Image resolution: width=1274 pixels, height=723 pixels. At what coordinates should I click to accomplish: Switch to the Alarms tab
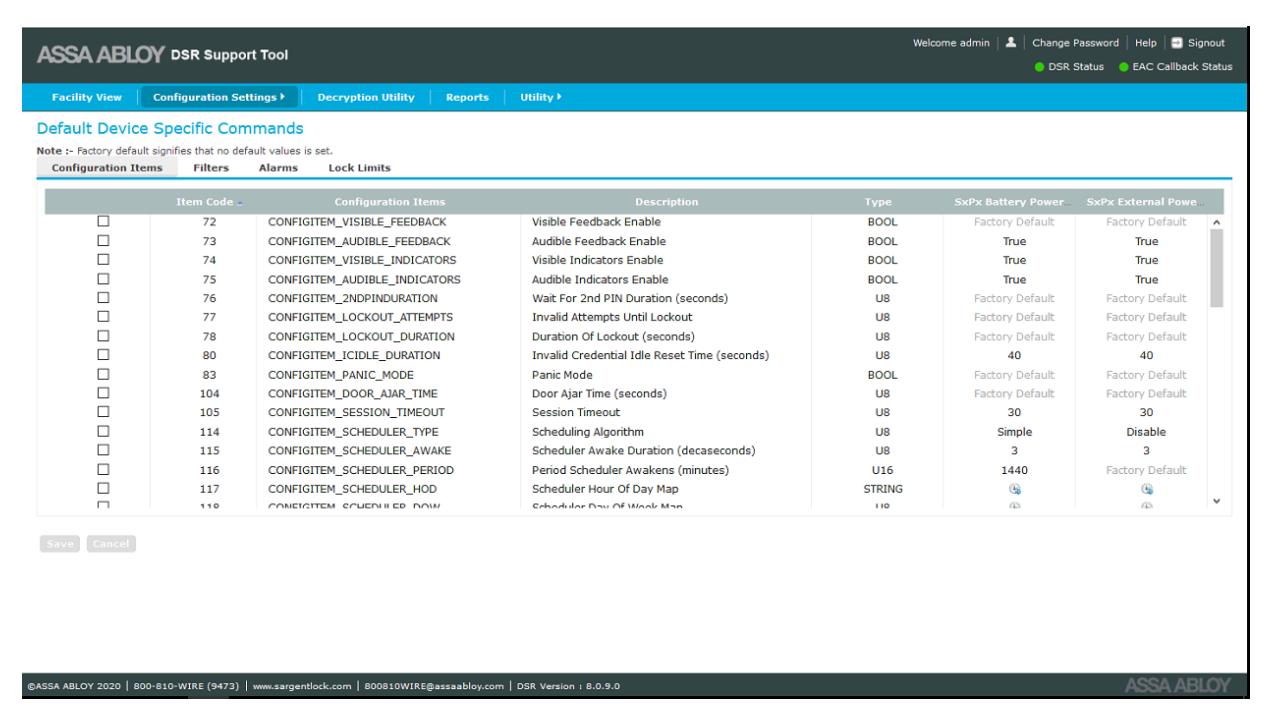pos(278,168)
